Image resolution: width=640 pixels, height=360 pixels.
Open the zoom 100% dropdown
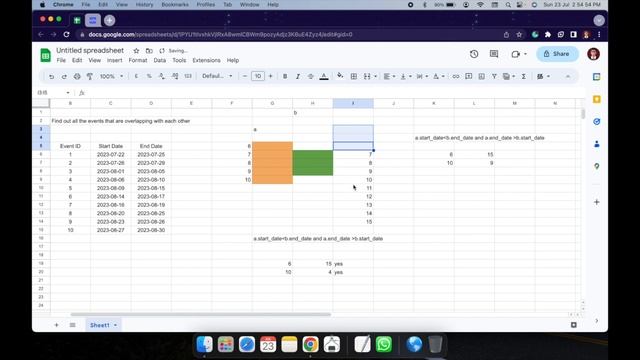[x=111, y=76]
